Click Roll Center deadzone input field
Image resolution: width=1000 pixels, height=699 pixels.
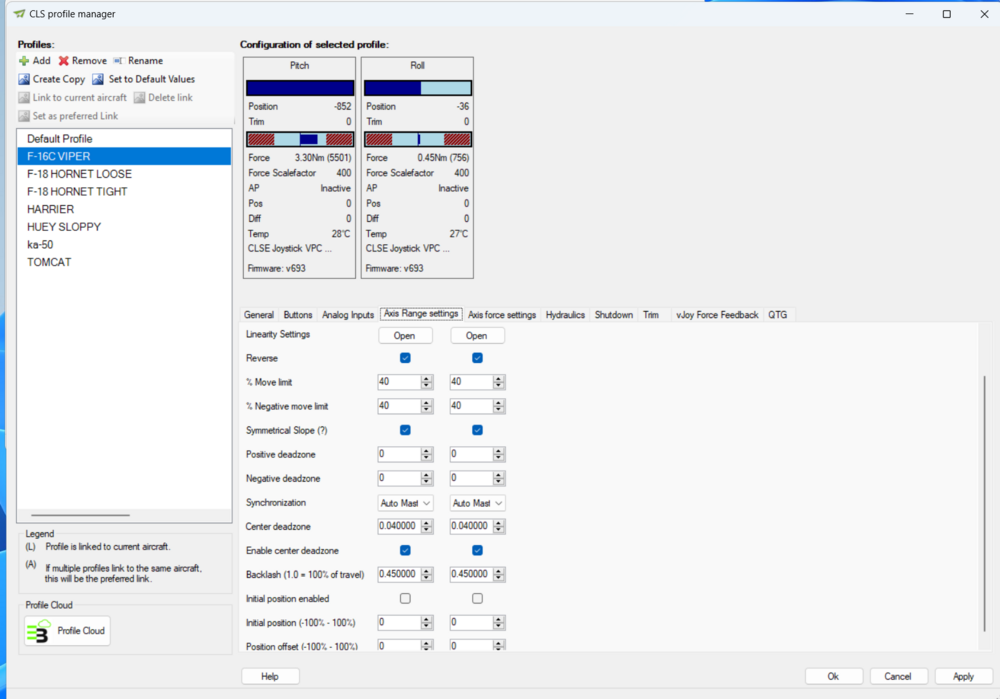pyautogui.click(x=471, y=526)
